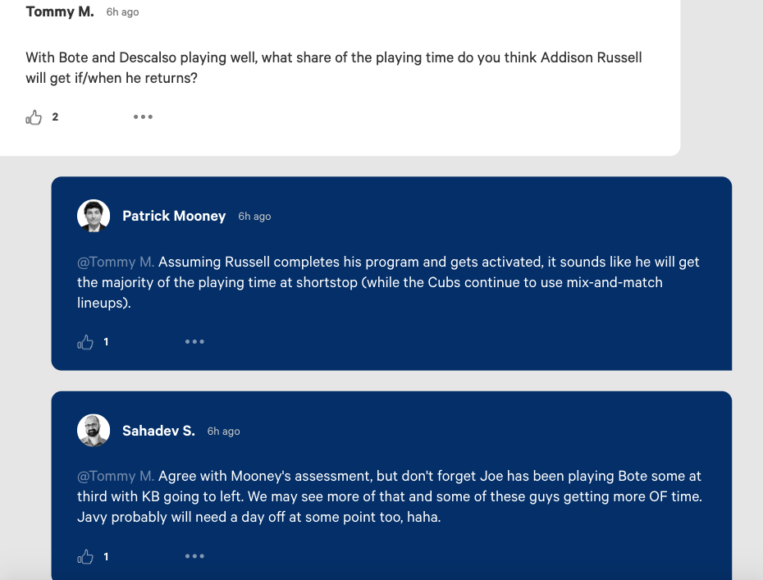Screen dimensions: 763x580
Task: Like Sahadev S.'s reply with thumbs-up
Action: point(86,556)
